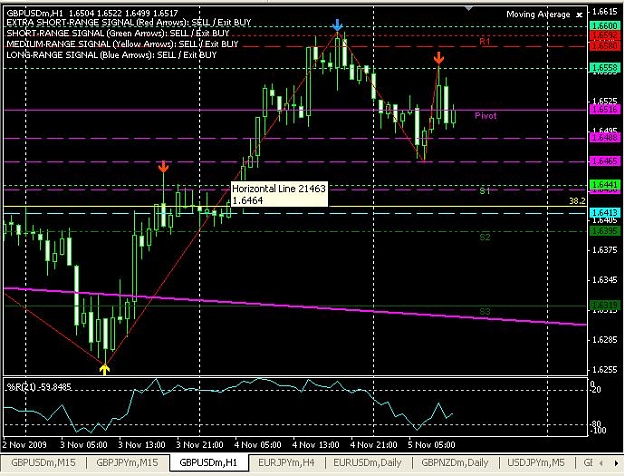
Task: Click the red down arrow above 3 Nov 13:00 candle
Action: coord(163,167)
